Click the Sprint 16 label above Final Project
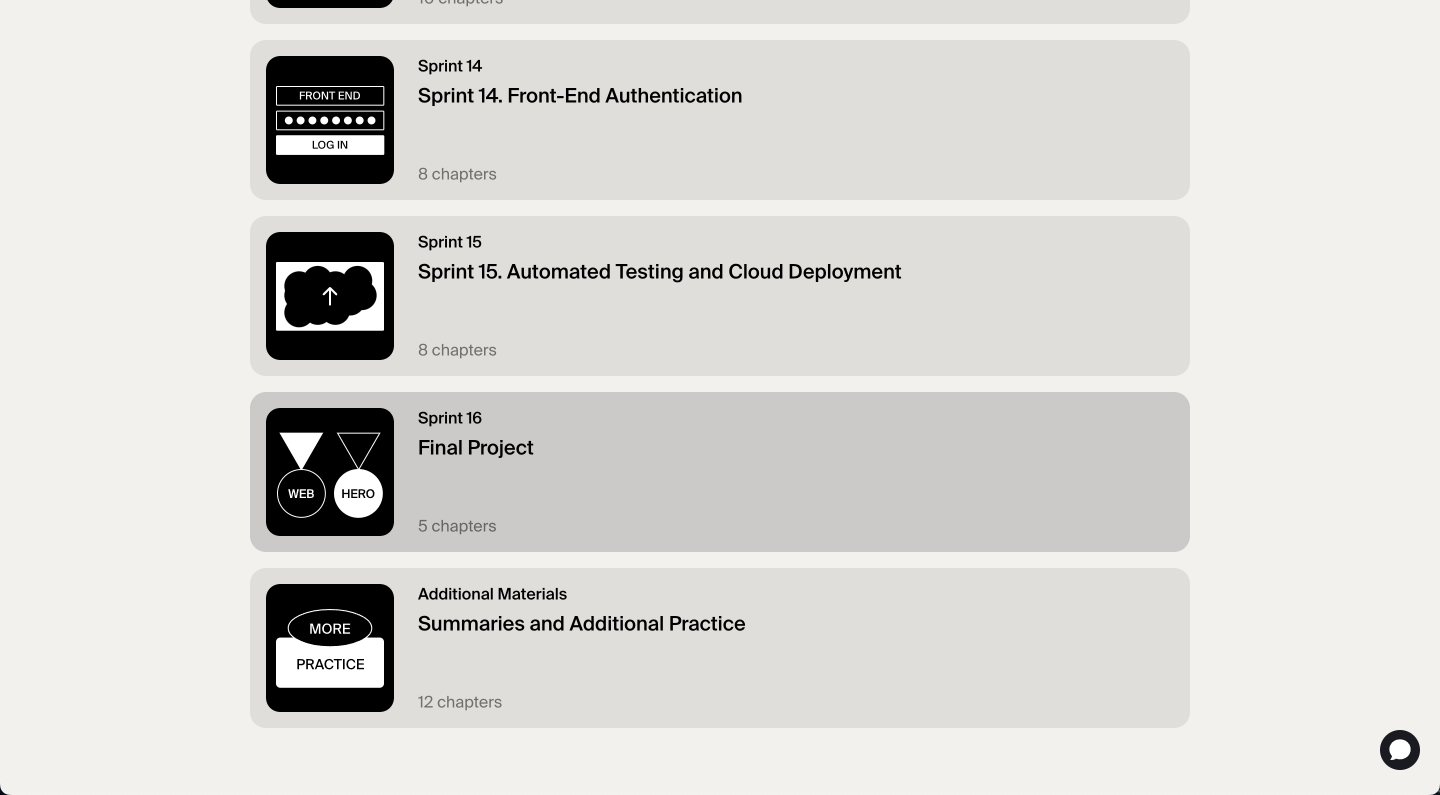Viewport: 1440px width, 795px height. click(450, 418)
